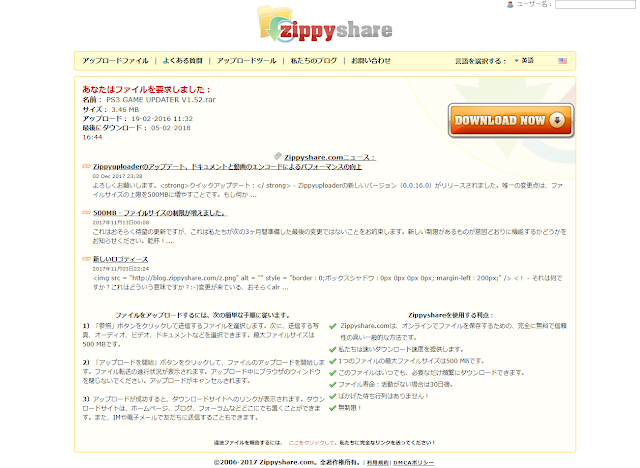Viewport: 640px width, 468px height.
Task: Click the checkmark beside ファイル寿命
Action: click(x=333, y=384)
